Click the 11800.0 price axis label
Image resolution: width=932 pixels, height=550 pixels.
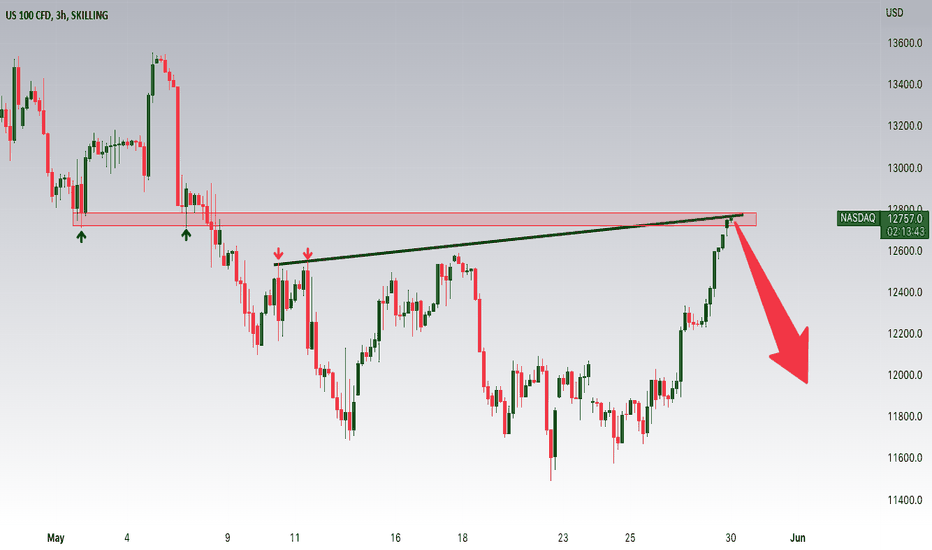(x=905, y=417)
